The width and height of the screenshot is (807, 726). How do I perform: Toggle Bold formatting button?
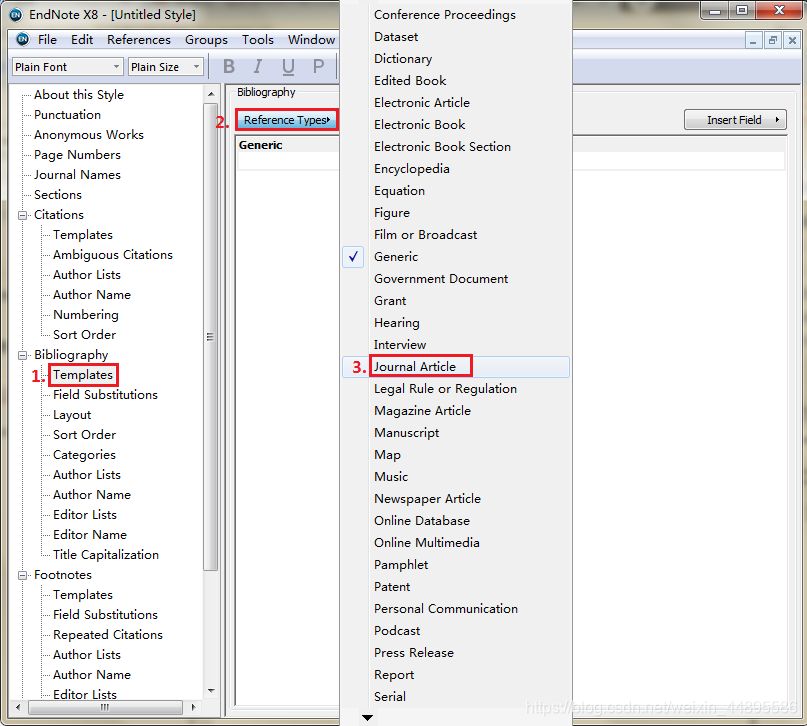tap(229, 66)
